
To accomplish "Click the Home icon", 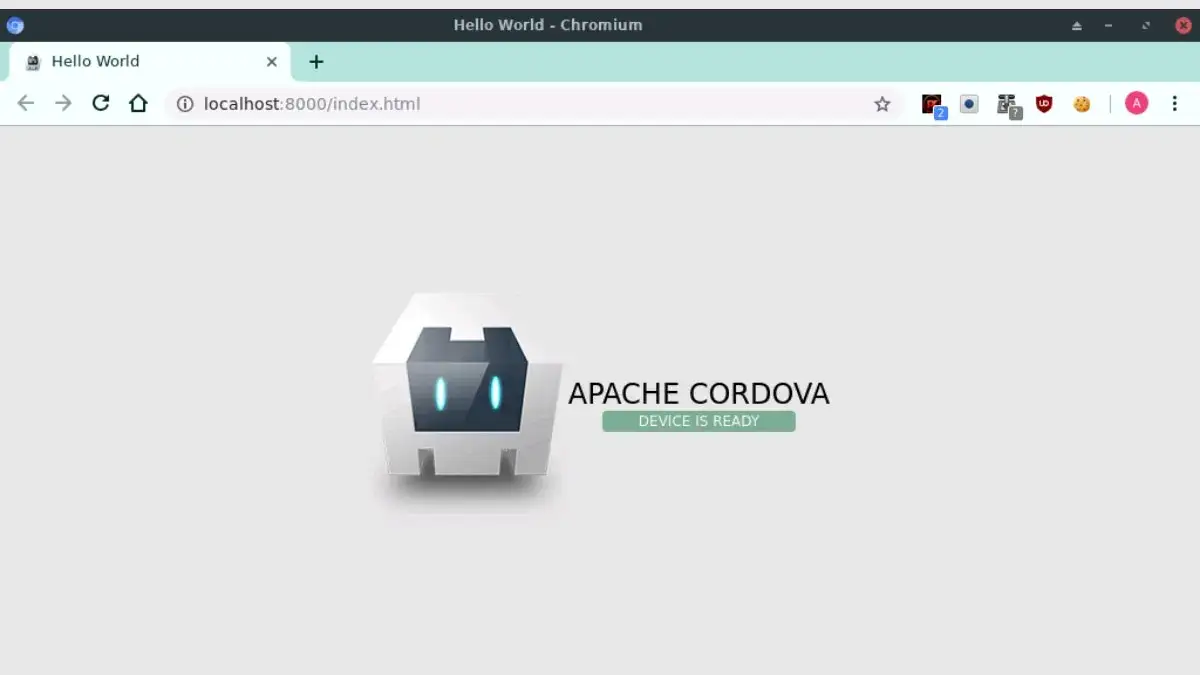I will [138, 103].
